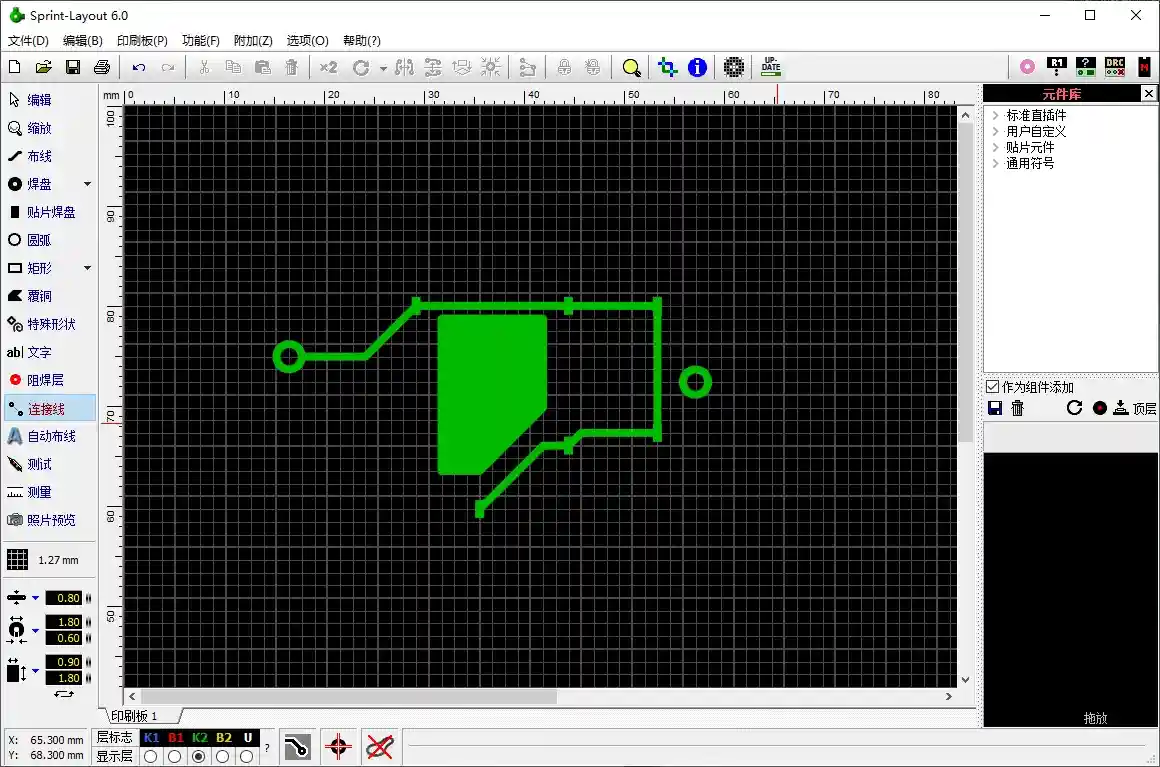Click the pink ring properties panel icon
Viewport: 1160px width, 767px height.
click(x=1027, y=67)
